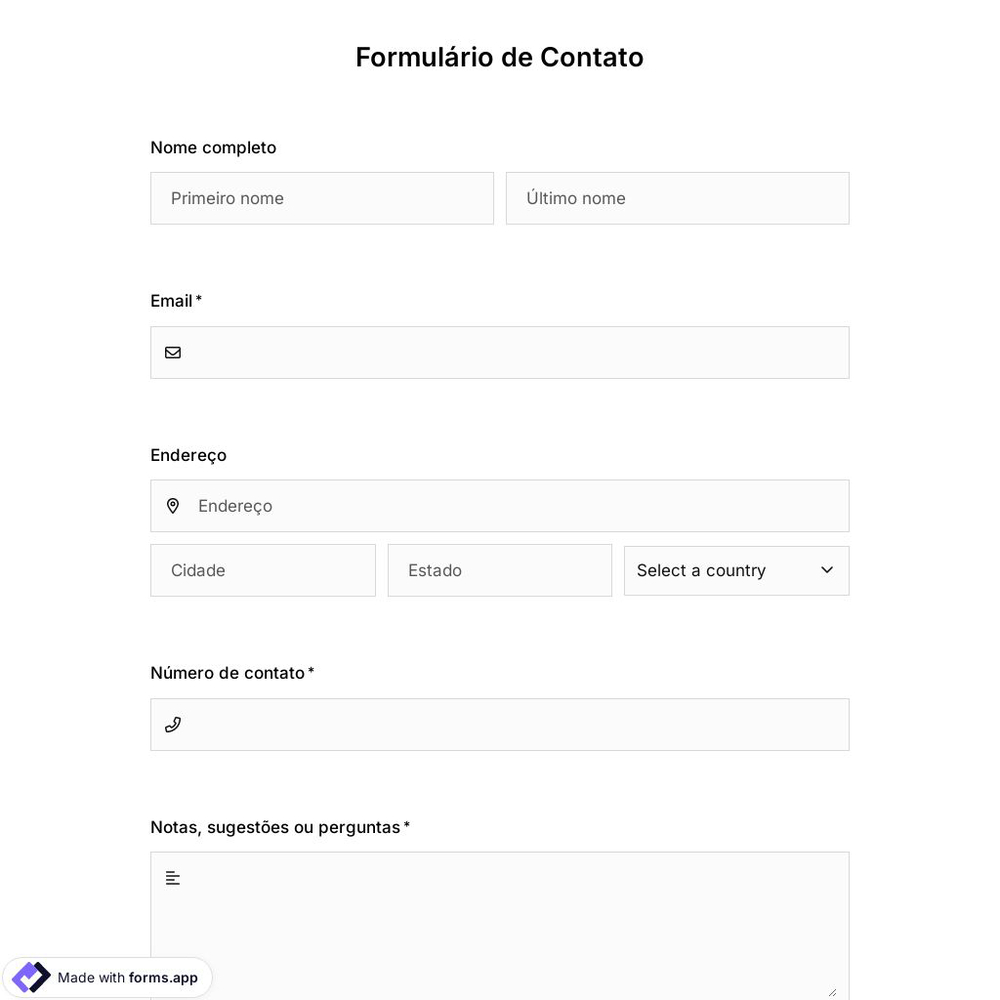Open the "Select a country" dropdown
This screenshot has width=1000, height=1000.
736,570
